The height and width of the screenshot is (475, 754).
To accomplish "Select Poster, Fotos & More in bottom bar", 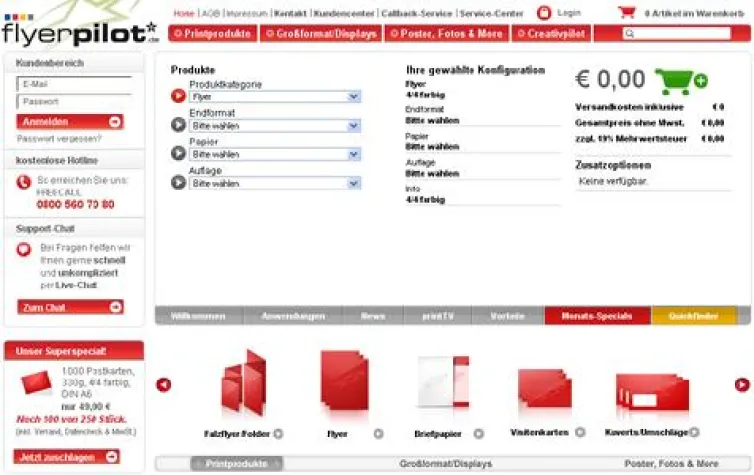I will pyautogui.click(x=672, y=463).
